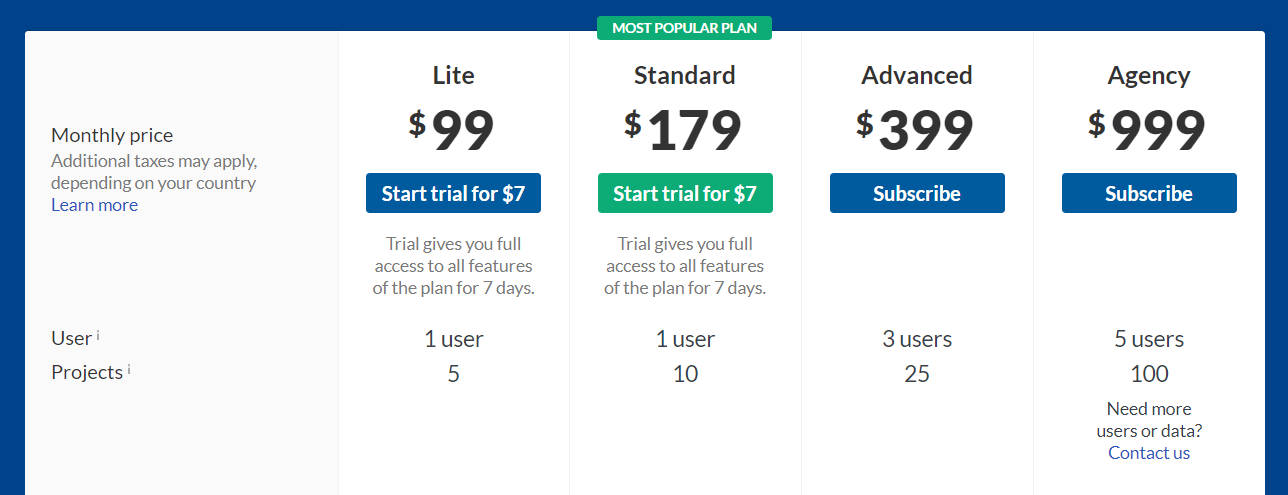Select the Lite plan heading
Viewport: 1288px width, 495px height.
pos(454,75)
